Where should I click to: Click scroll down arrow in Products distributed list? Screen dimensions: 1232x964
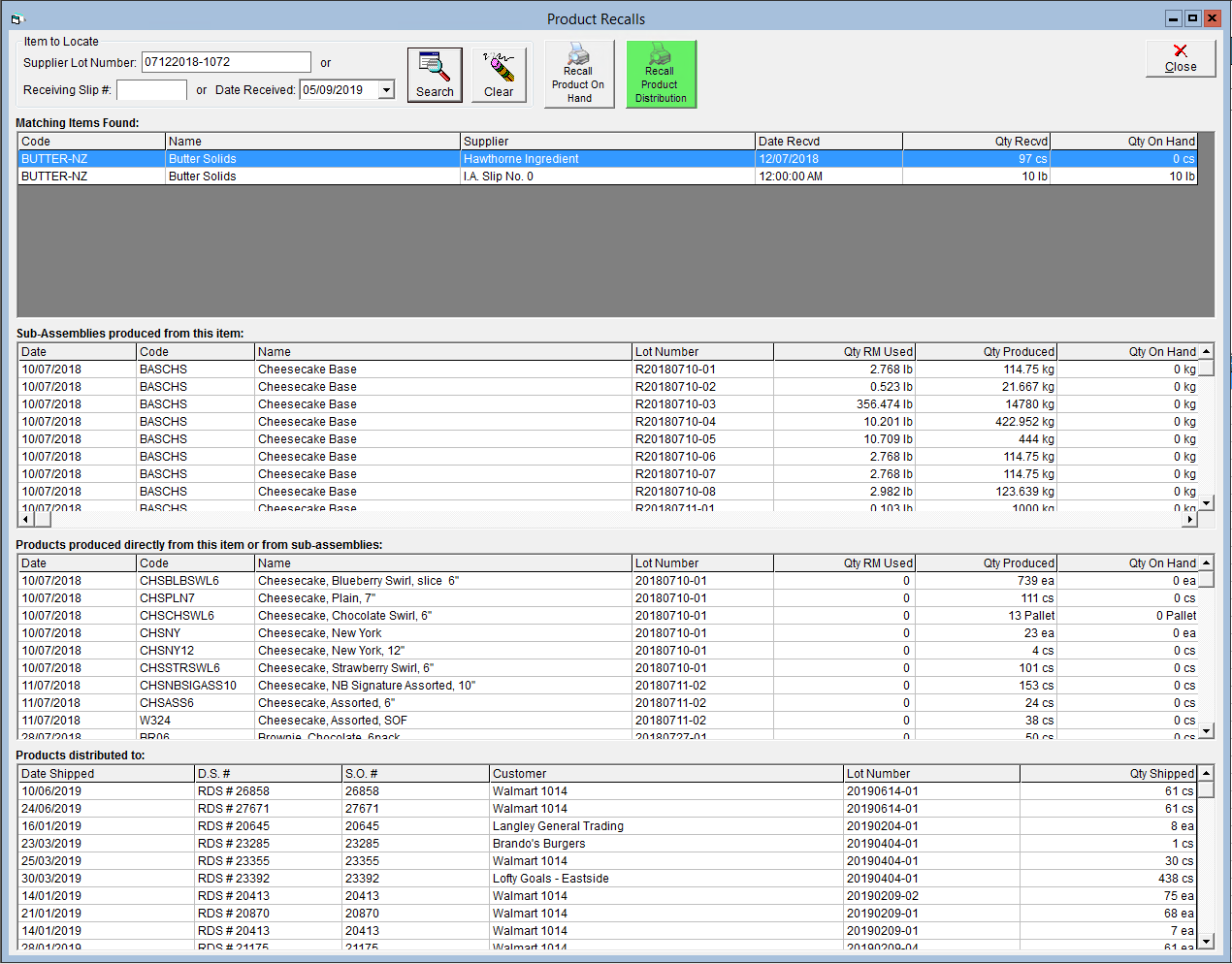click(x=1206, y=941)
